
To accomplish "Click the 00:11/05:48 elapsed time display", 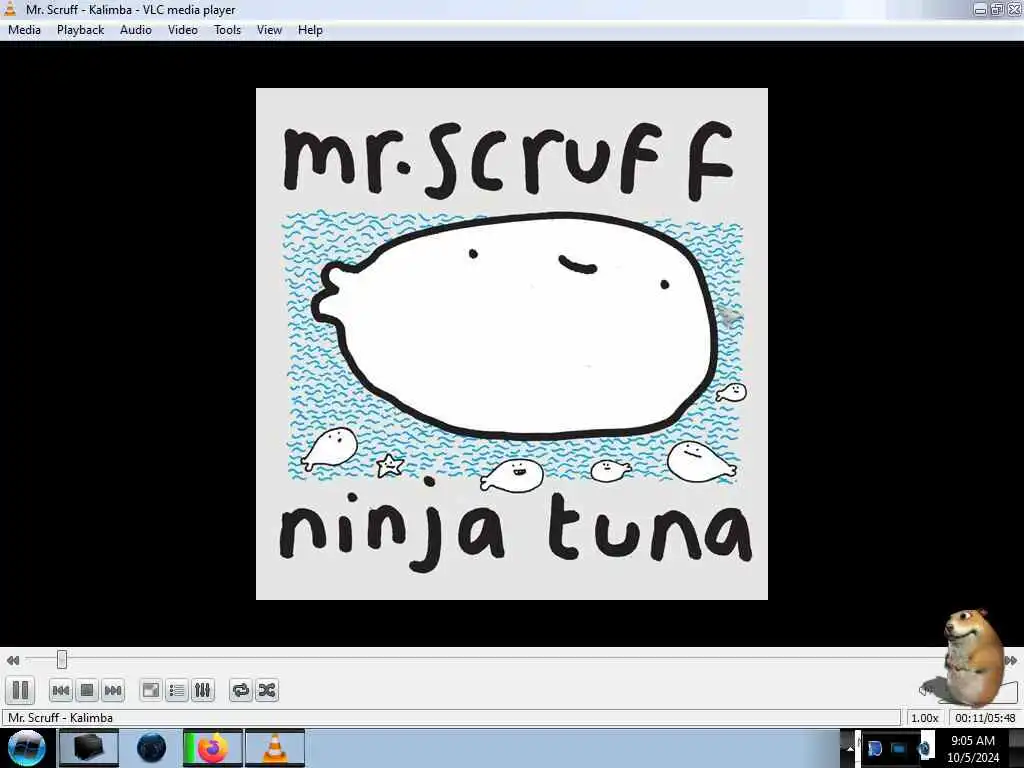I will pos(985,718).
